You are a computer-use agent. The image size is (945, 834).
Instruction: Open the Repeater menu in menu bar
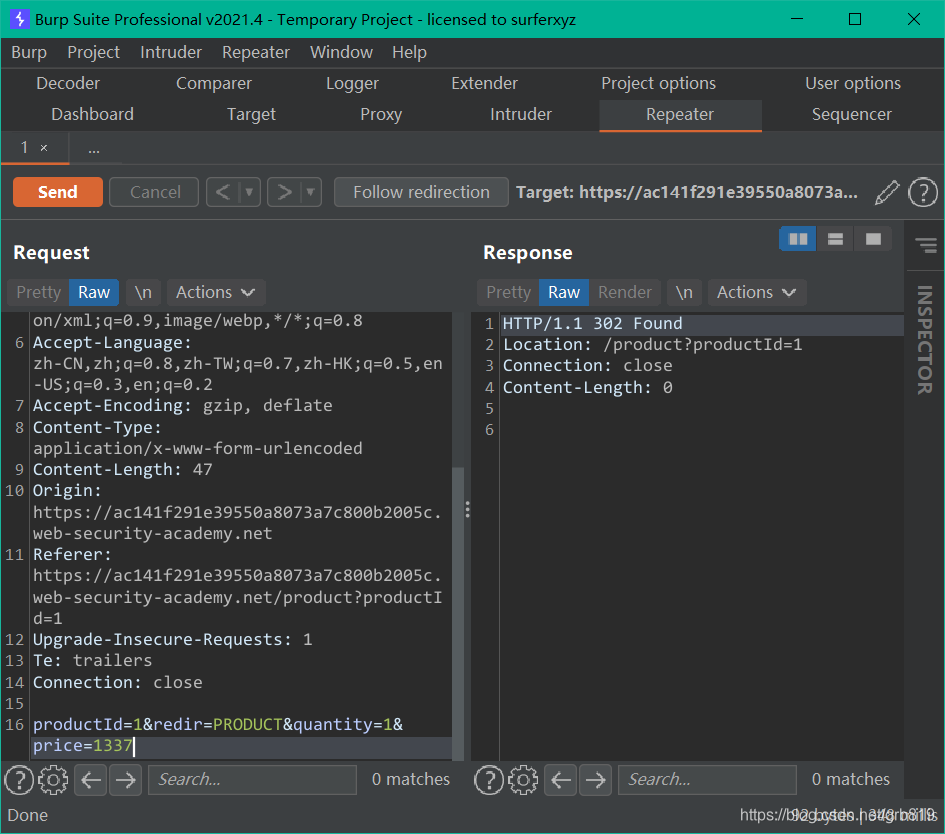(x=256, y=52)
